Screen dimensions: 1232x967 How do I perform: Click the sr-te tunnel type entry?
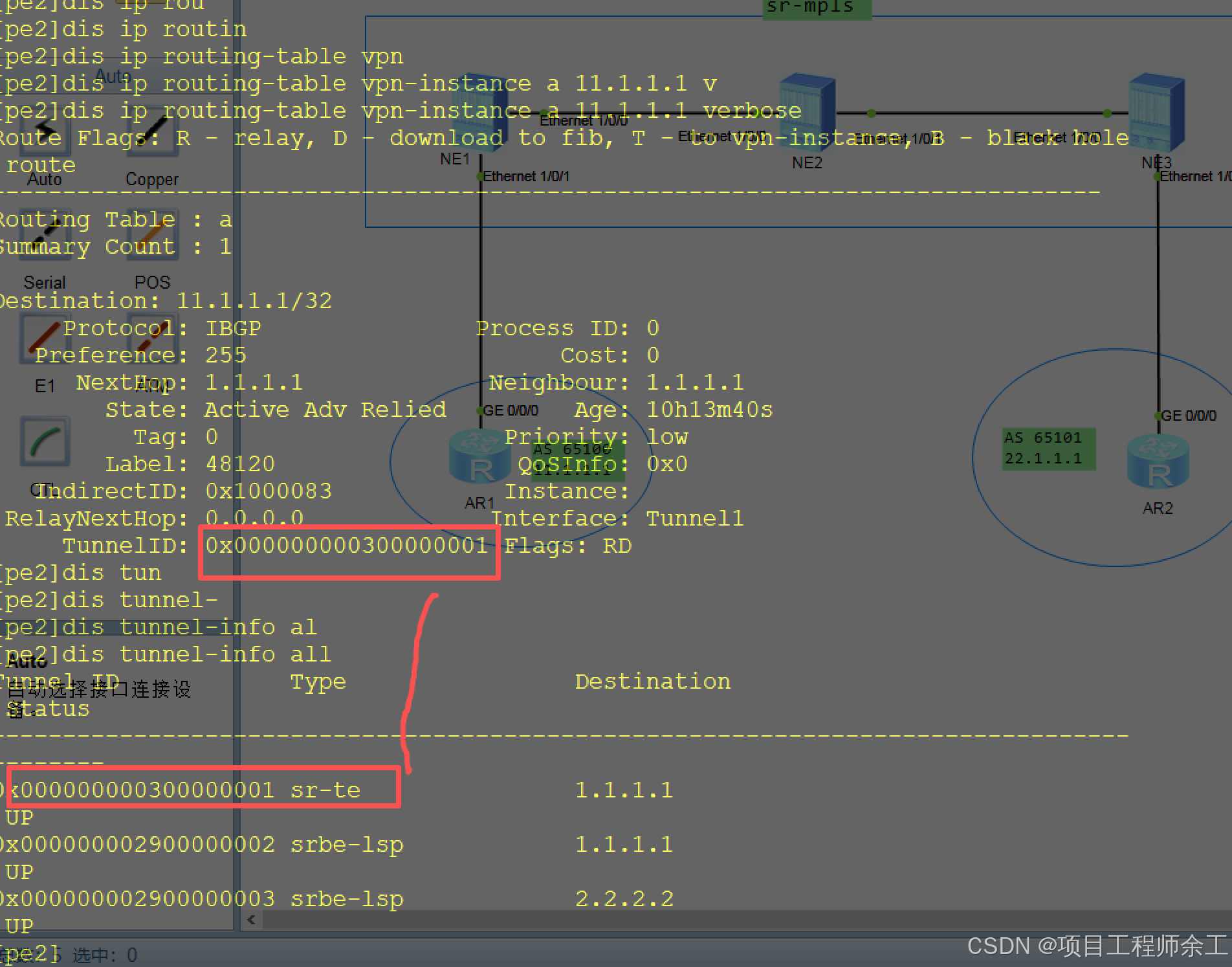pyautogui.click(x=325, y=790)
